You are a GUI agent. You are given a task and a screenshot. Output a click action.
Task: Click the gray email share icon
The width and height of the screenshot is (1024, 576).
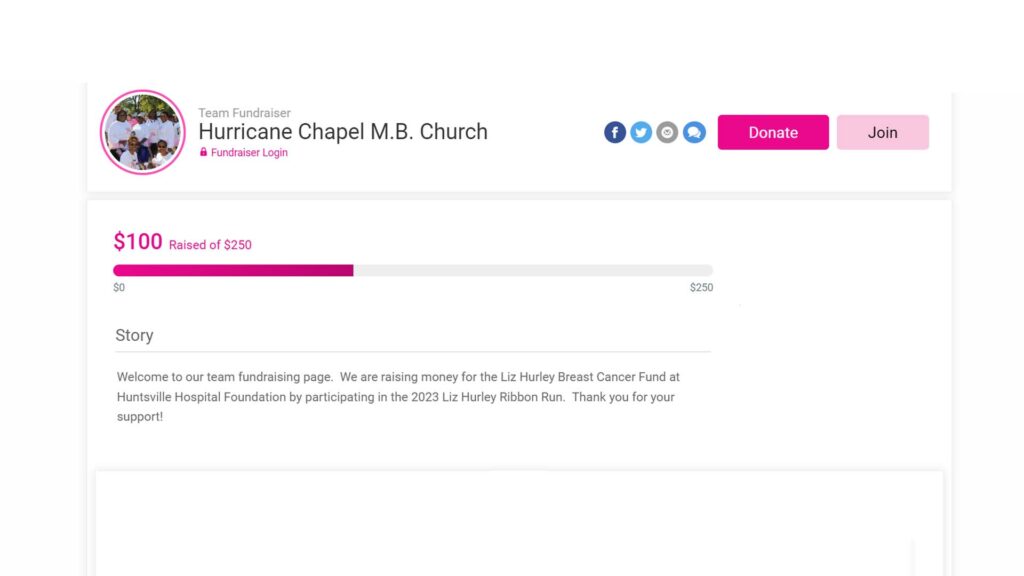tap(667, 133)
